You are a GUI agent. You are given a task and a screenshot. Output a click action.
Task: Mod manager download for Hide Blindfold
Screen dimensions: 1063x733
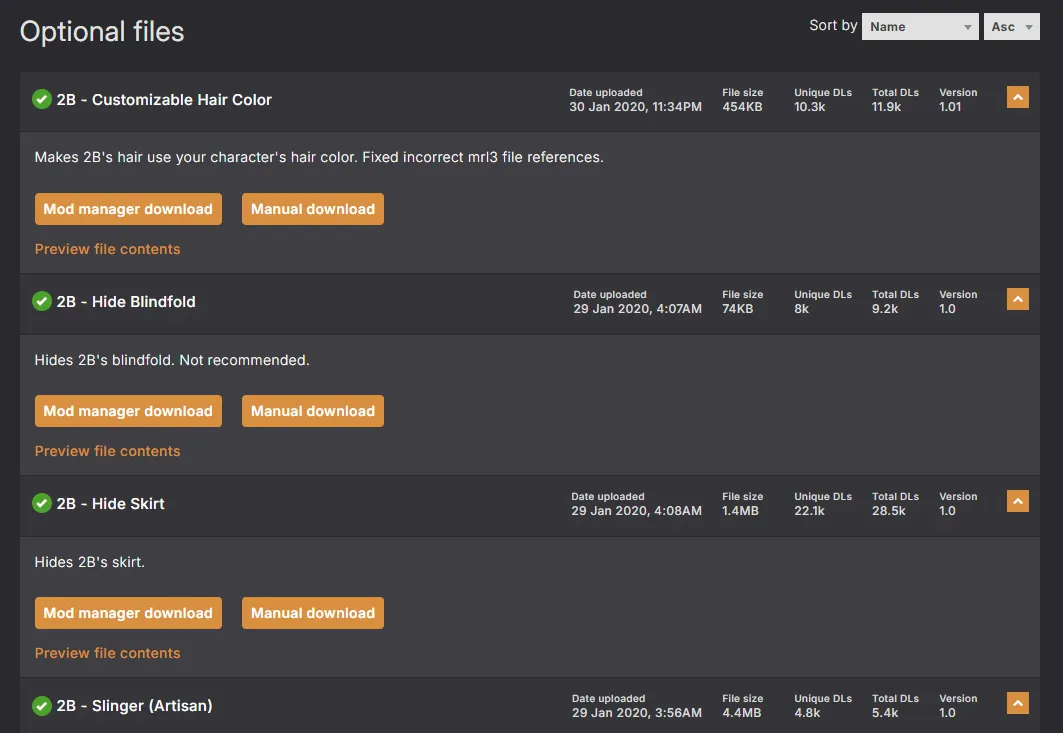click(x=128, y=411)
